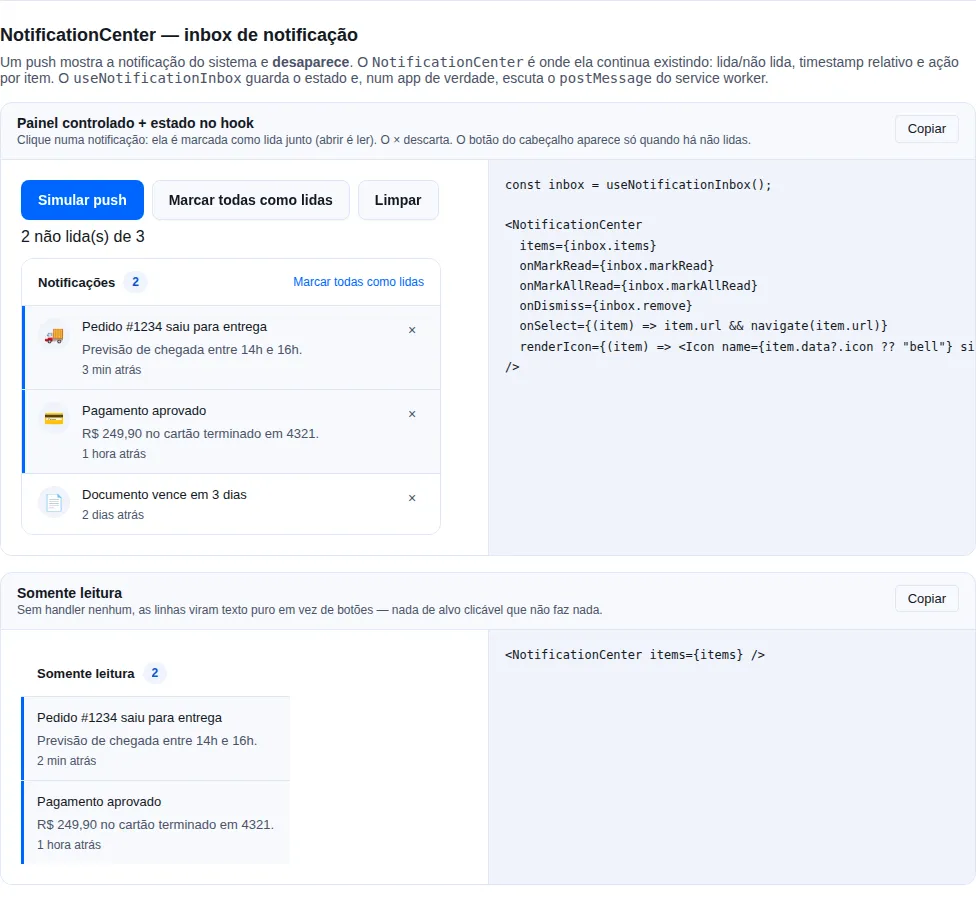Copy the Painel controlado code example
Viewport: 976px width, 899px height.
[x=927, y=129]
